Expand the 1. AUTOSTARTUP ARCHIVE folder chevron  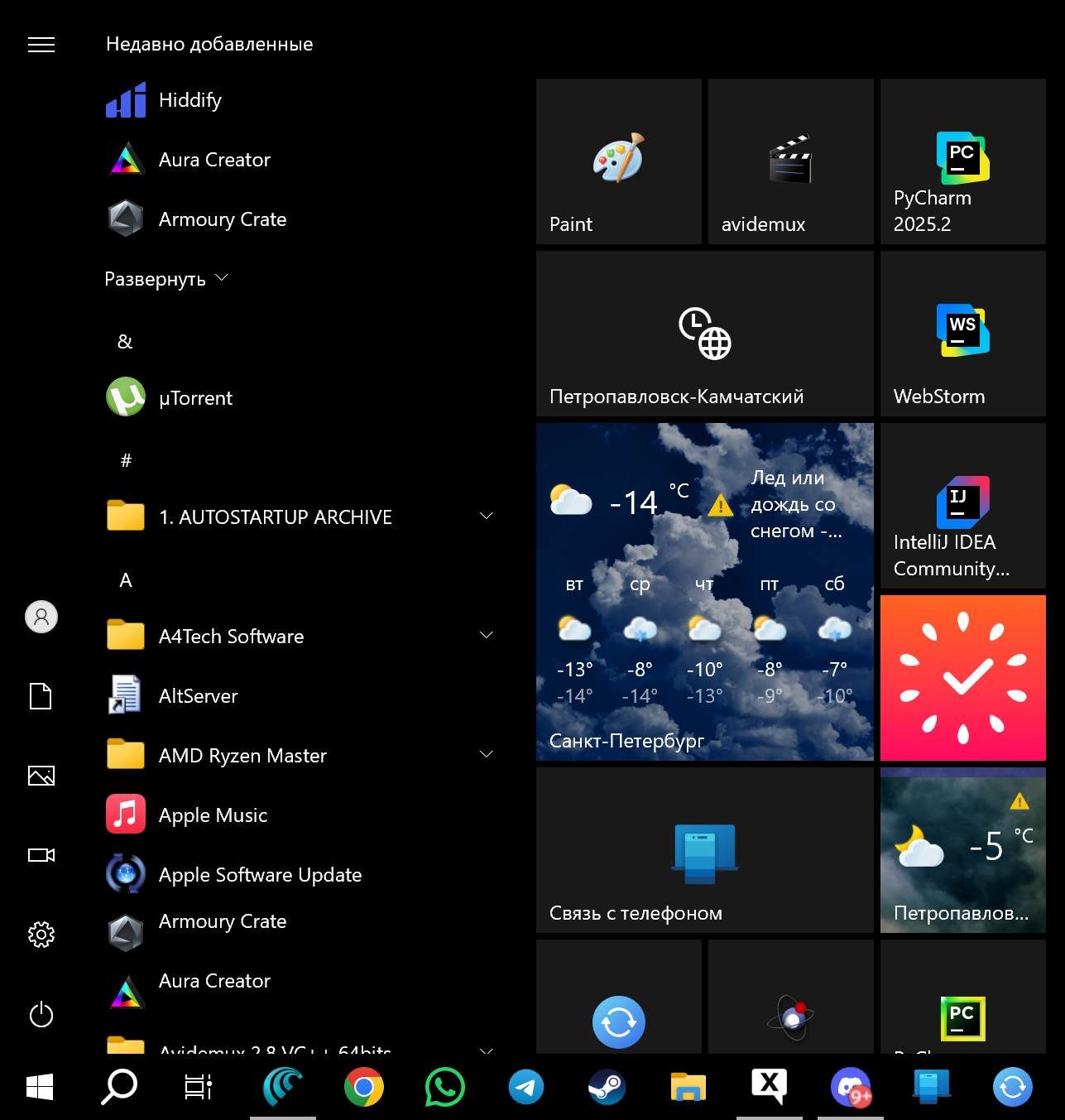[487, 517]
